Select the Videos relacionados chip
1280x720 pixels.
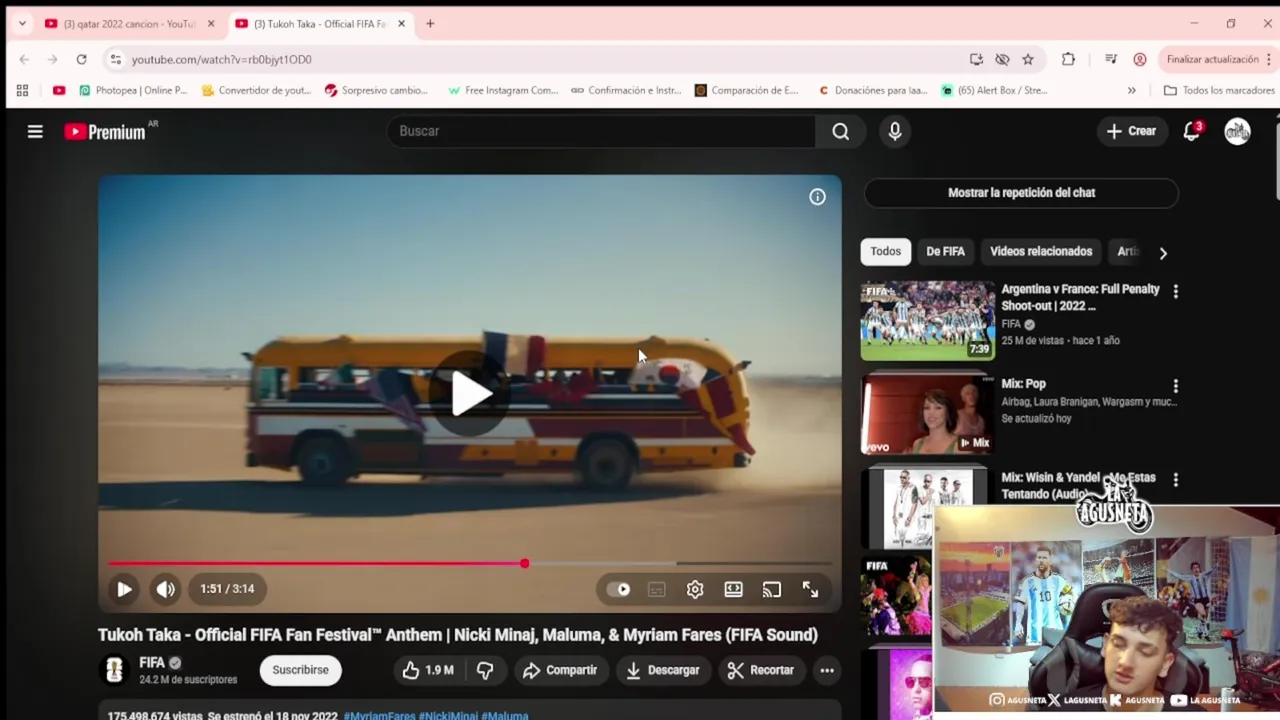pyautogui.click(x=1041, y=252)
